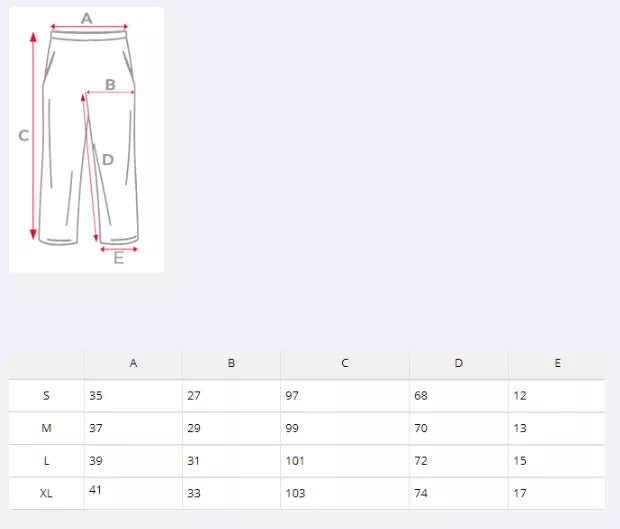The width and height of the screenshot is (620, 529).
Task: Select the S size row label
Action: 46,396
